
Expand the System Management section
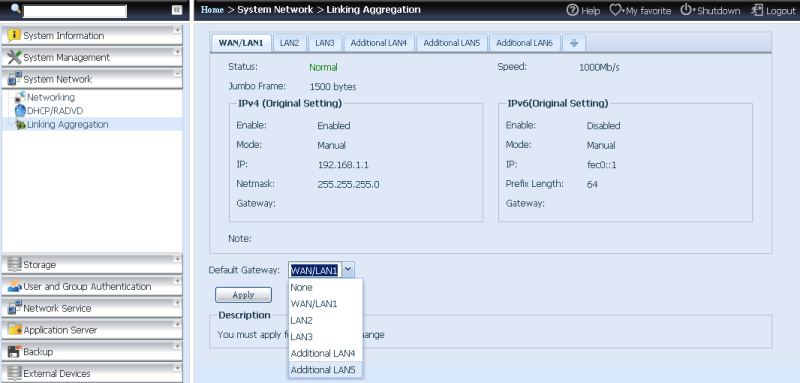coord(177,52)
